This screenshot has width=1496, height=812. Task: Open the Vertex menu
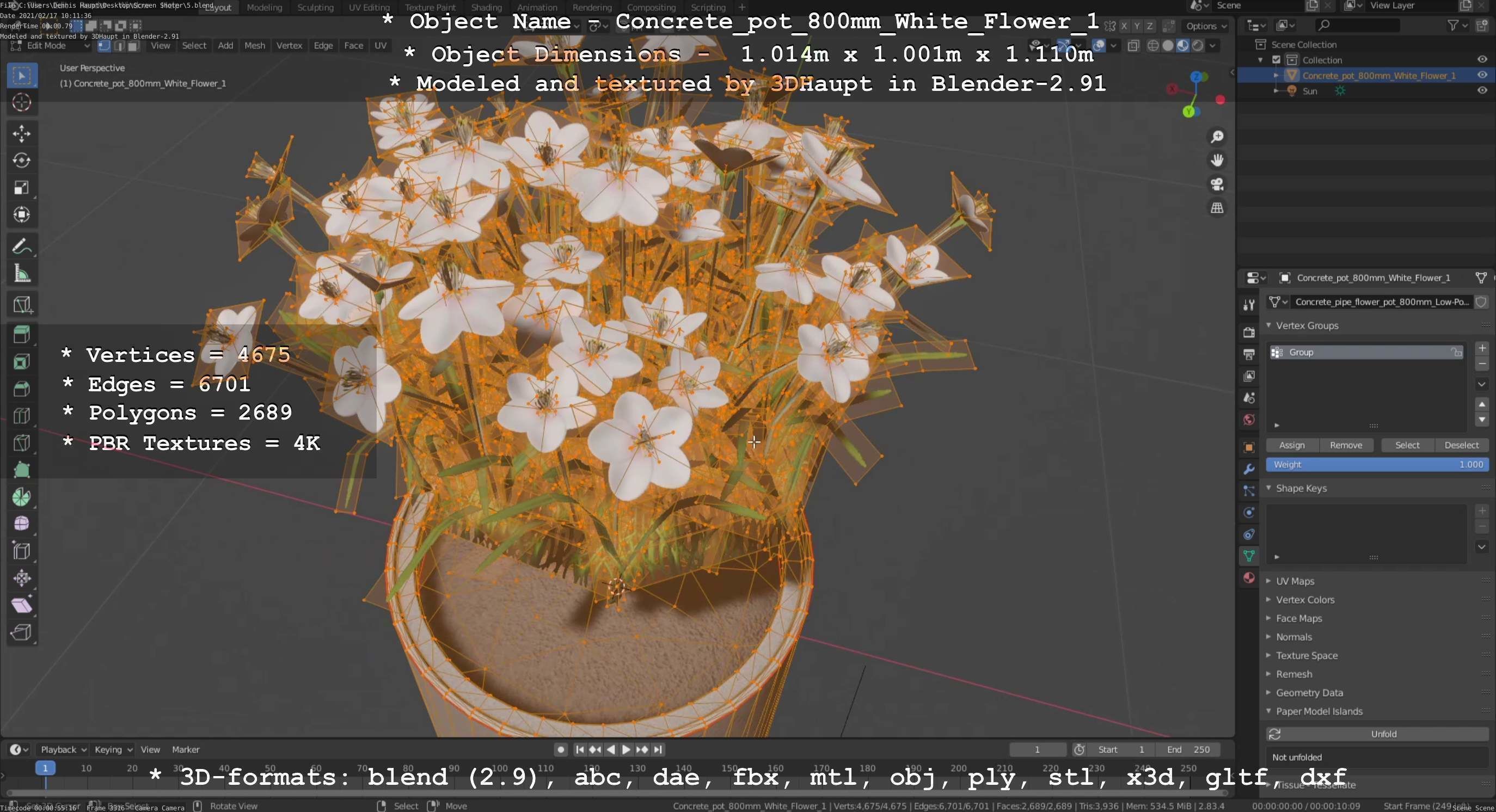click(x=289, y=46)
